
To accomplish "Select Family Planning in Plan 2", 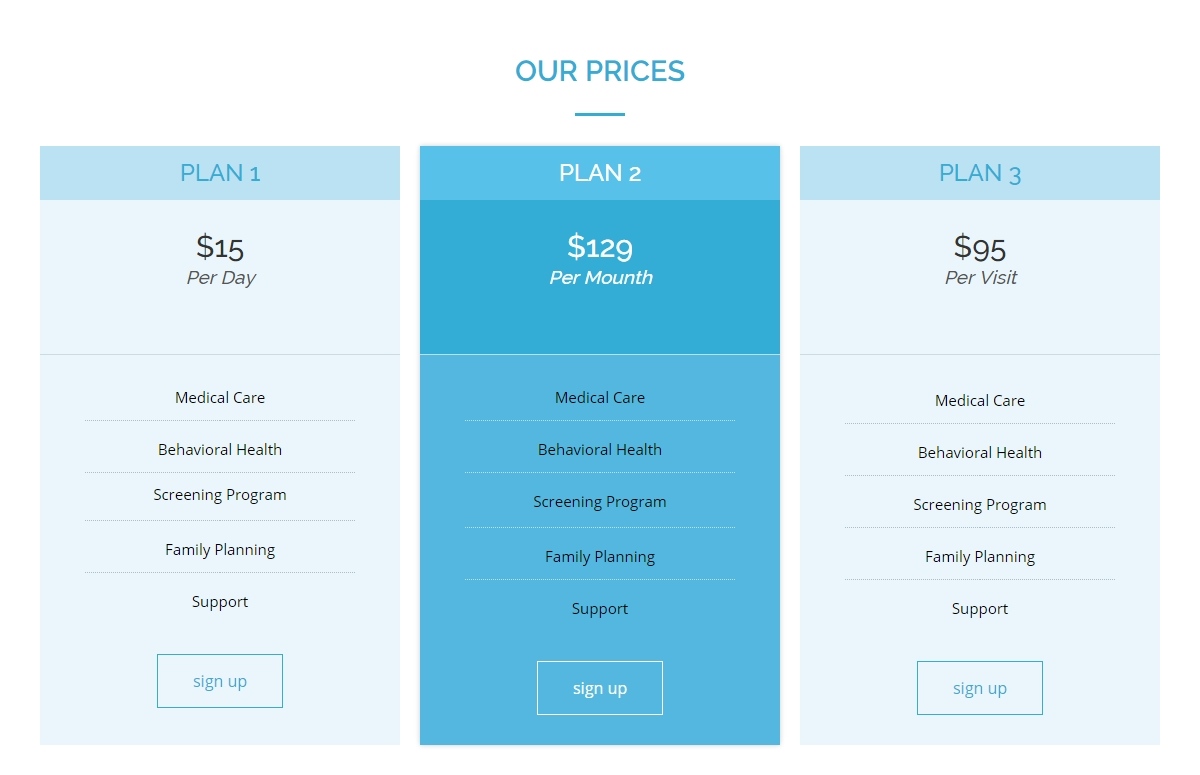I will coord(600,557).
